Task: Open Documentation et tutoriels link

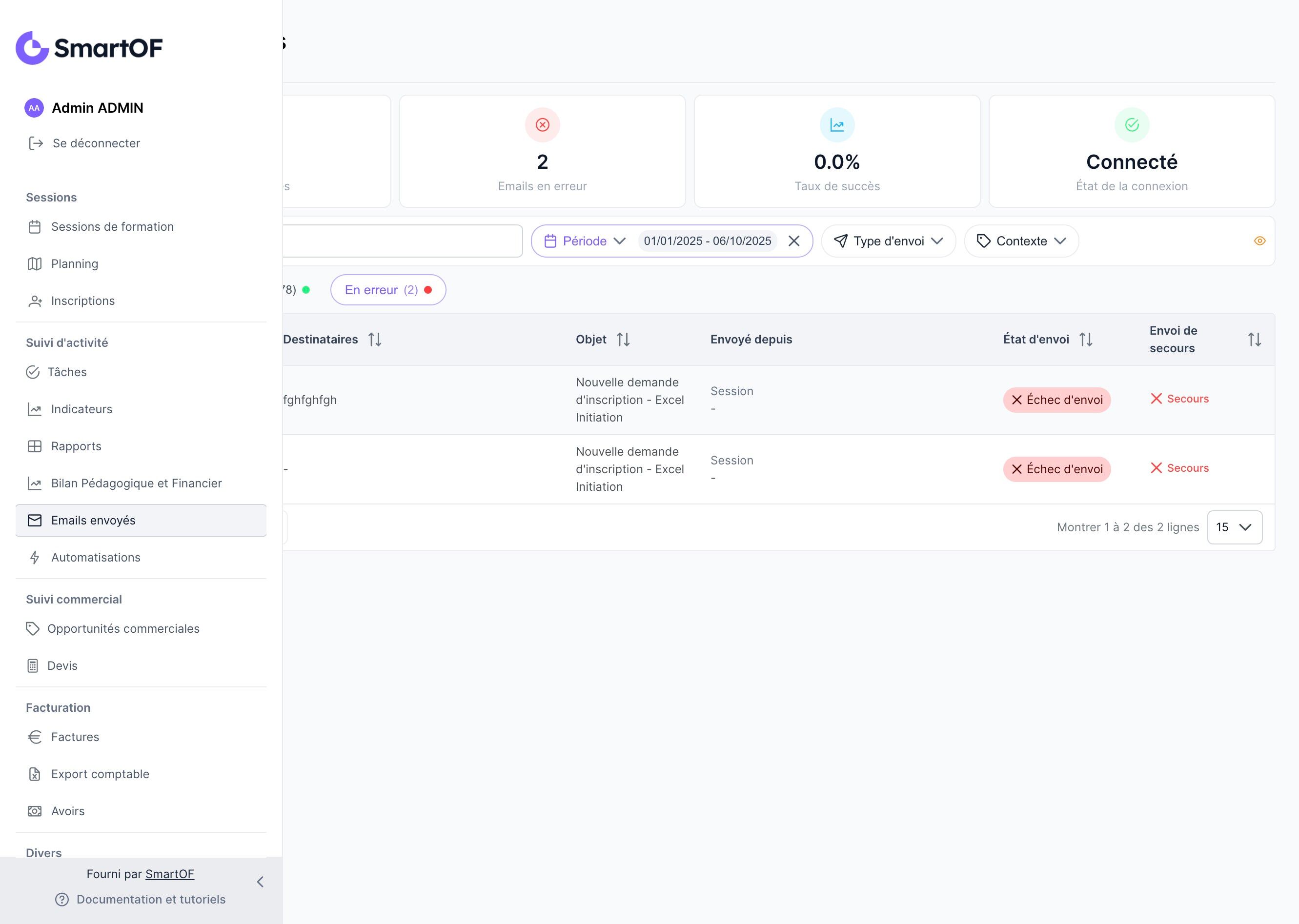Action: click(151, 900)
